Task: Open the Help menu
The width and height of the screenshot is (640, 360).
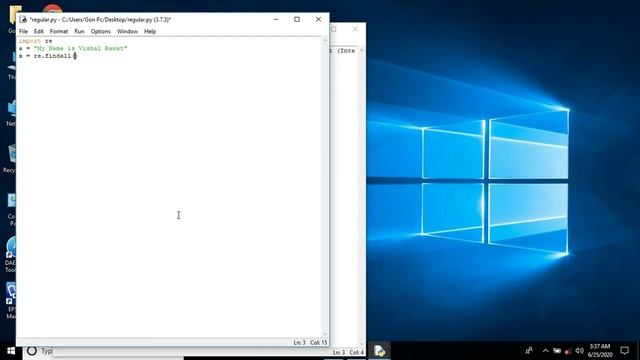Action: point(150,31)
